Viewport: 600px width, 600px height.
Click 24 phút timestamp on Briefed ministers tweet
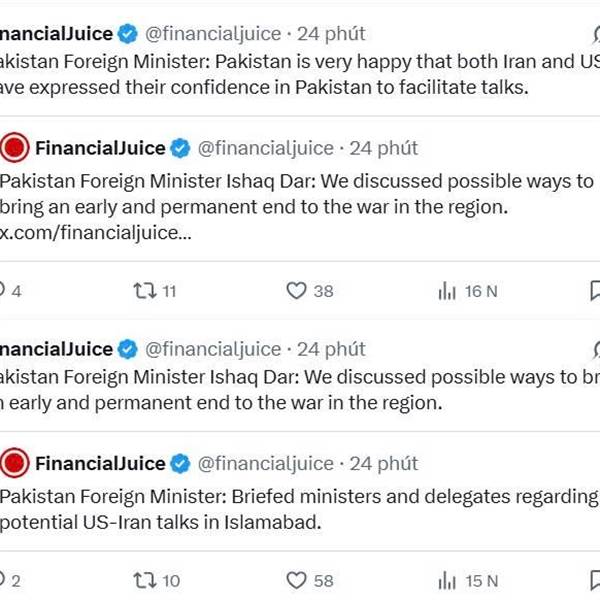pyautogui.click(x=384, y=464)
